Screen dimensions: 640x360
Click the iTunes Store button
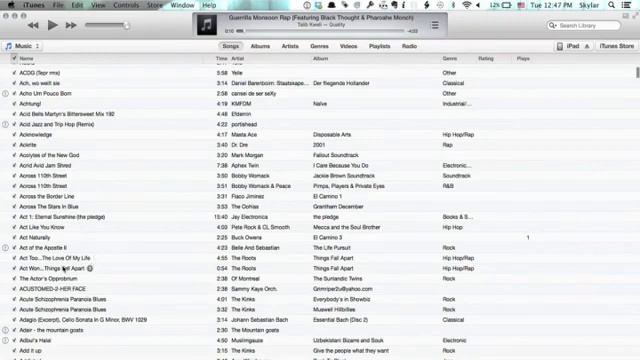tap(616, 46)
